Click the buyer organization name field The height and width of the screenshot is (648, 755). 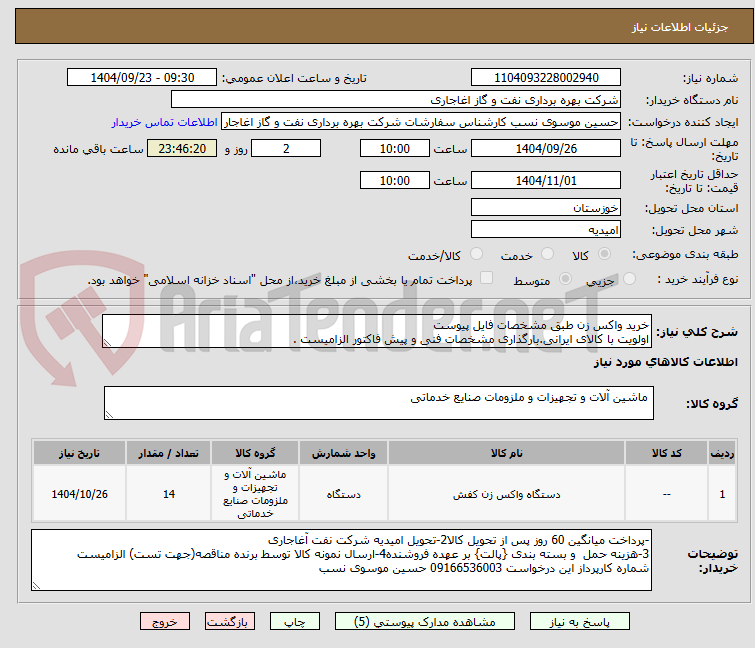(x=396, y=100)
